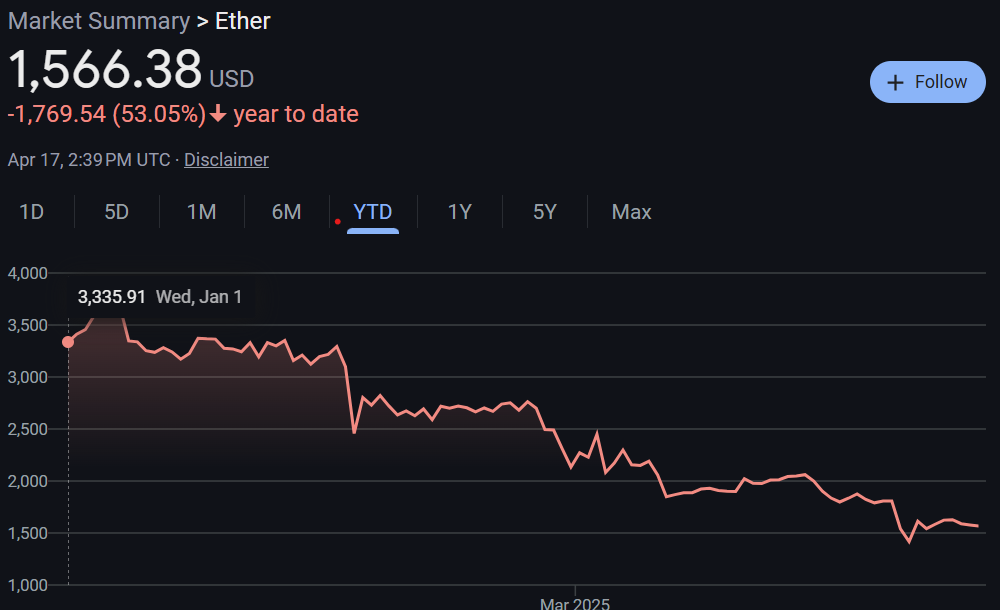Open the 6M chart range
The image size is (1000, 610).
(286, 212)
